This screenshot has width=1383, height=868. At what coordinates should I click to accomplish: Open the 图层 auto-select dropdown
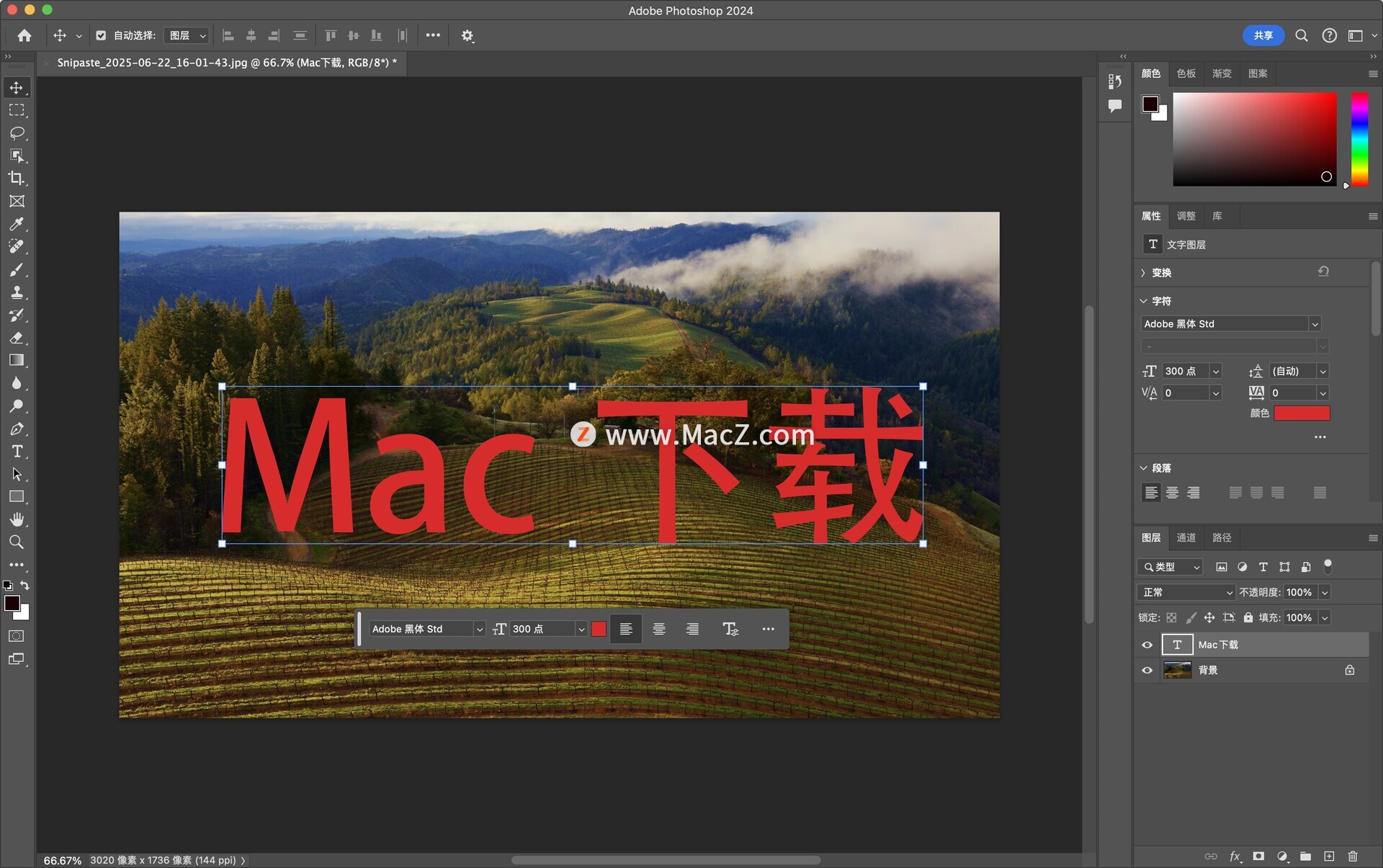pyautogui.click(x=187, y=35)
